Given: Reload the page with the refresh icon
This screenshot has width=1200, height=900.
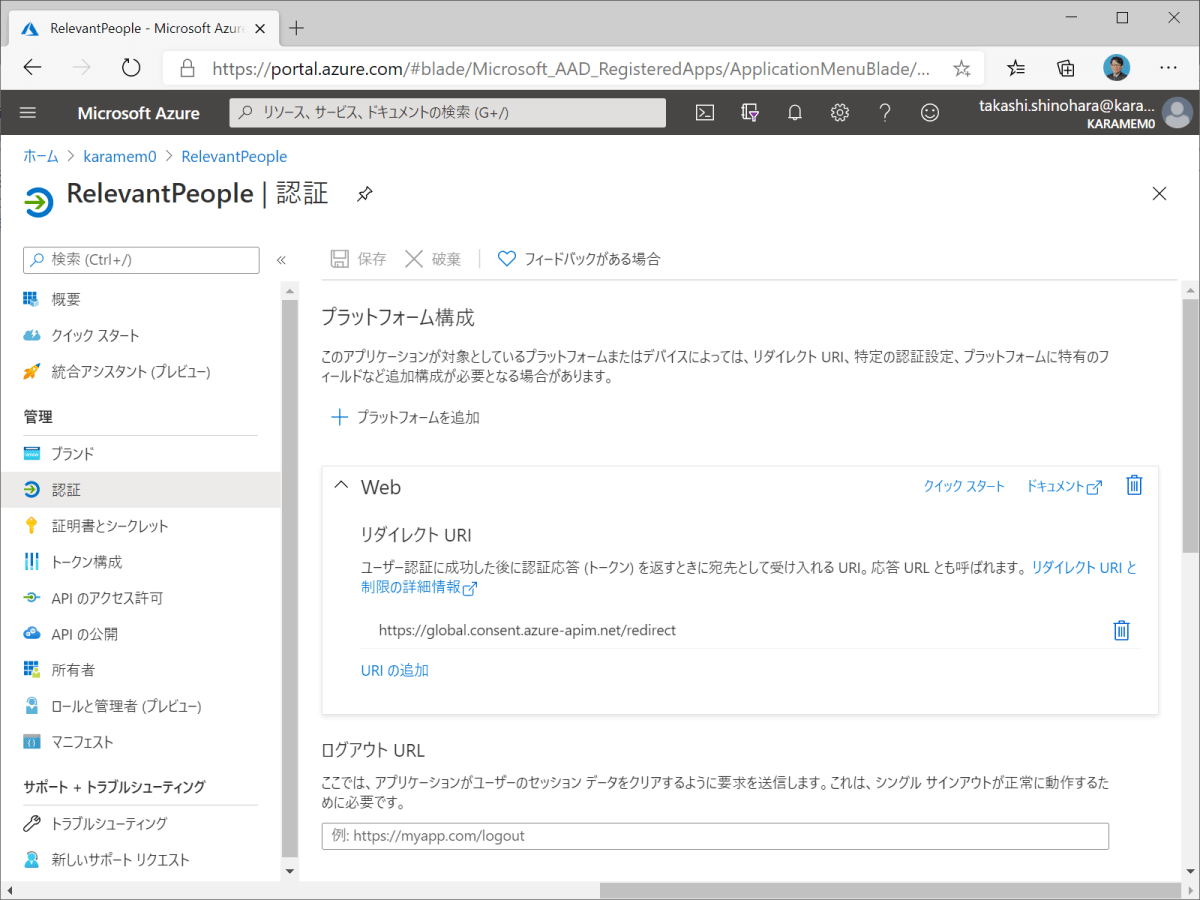Looking at the screenshot, I should (131, 68).
